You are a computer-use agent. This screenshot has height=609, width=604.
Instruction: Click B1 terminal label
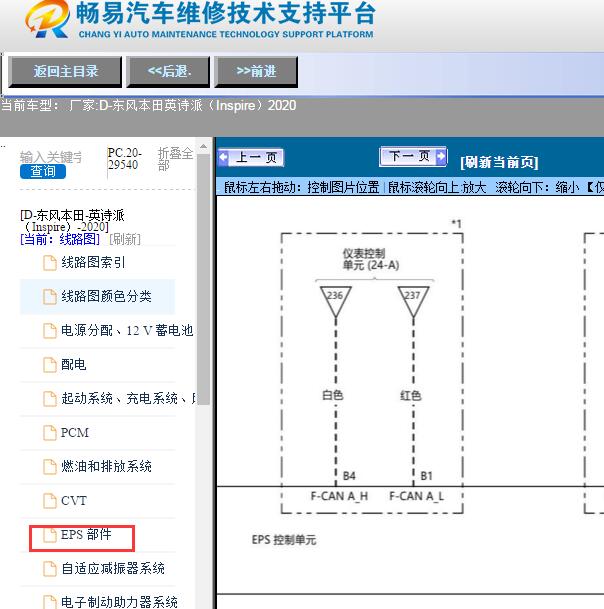click(426, 476)
